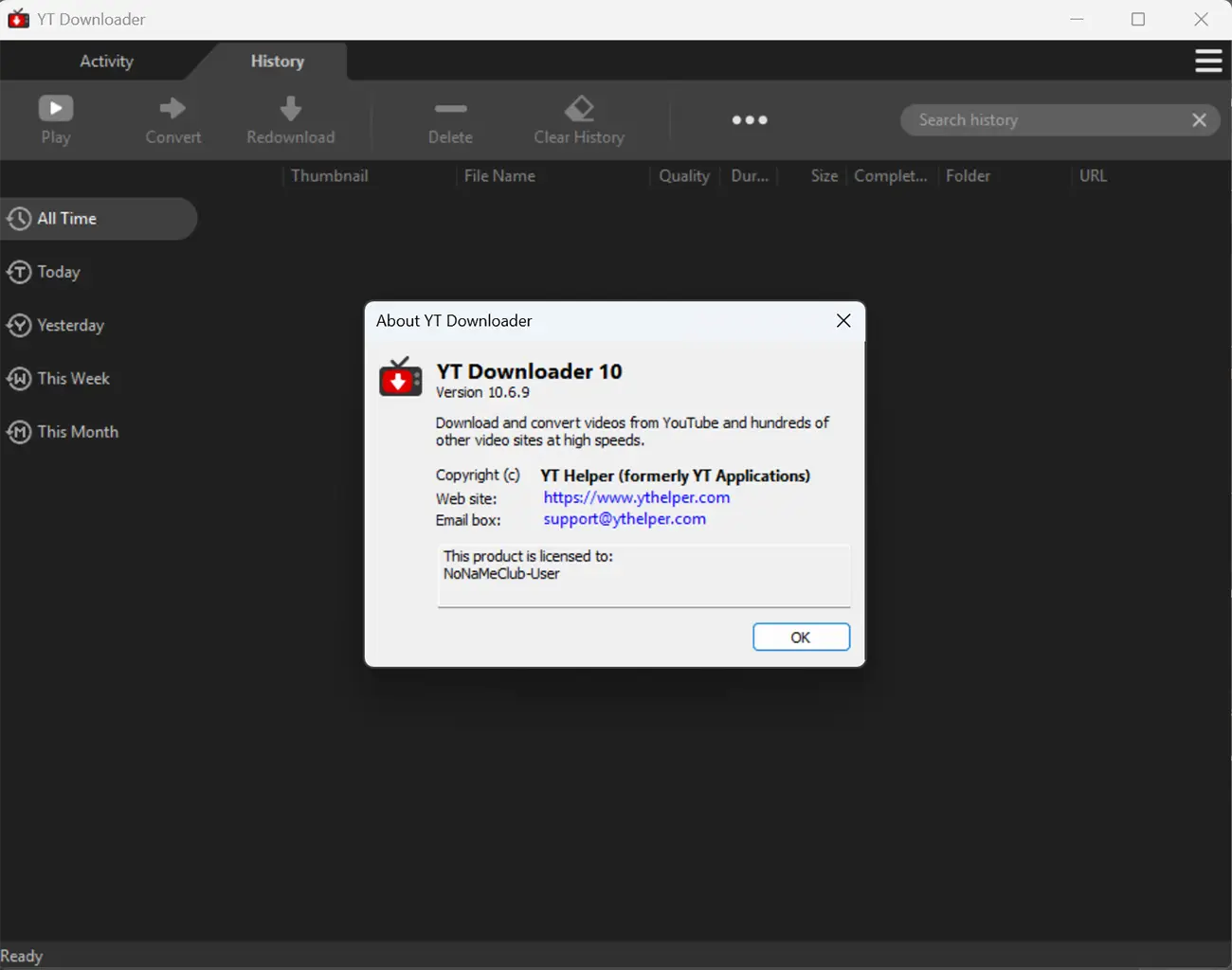
Task: Sort by the Completed column header
Action: coord(891,176)
